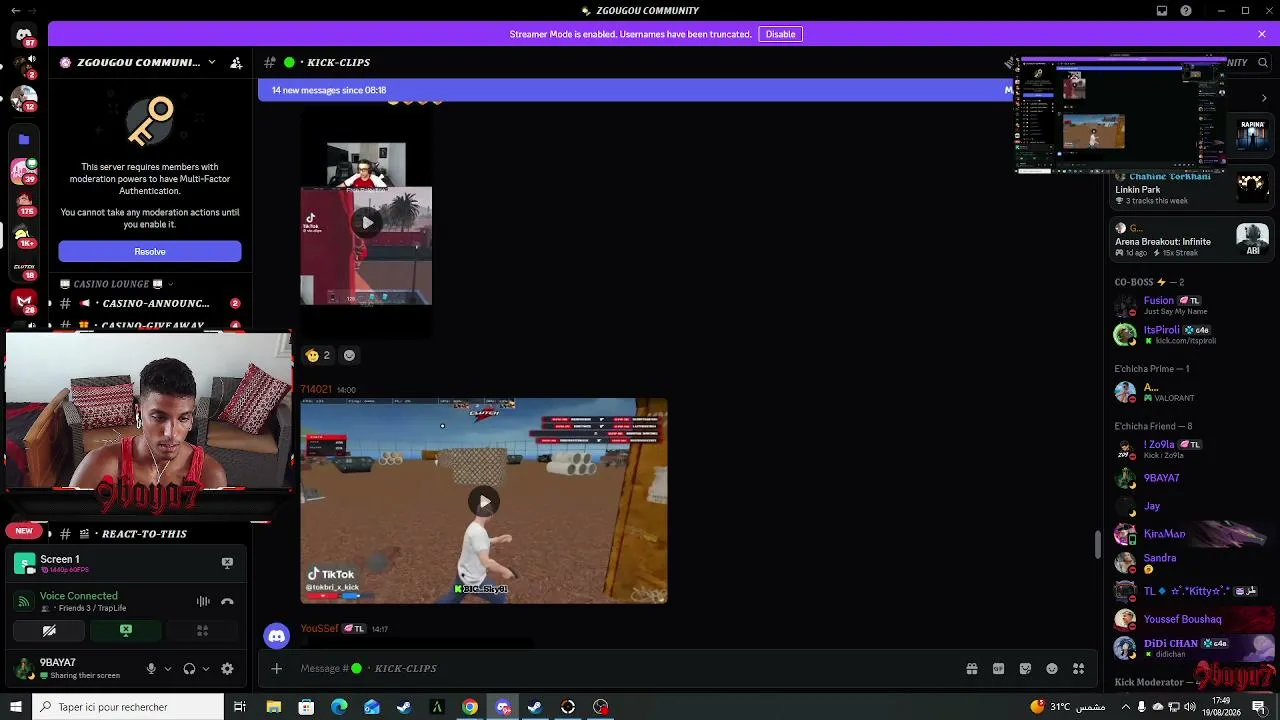Image resolution: width=1280 pixels, height=720 pixels.
Task: Open the sticker picker
Action: (x=1025, y=668)
